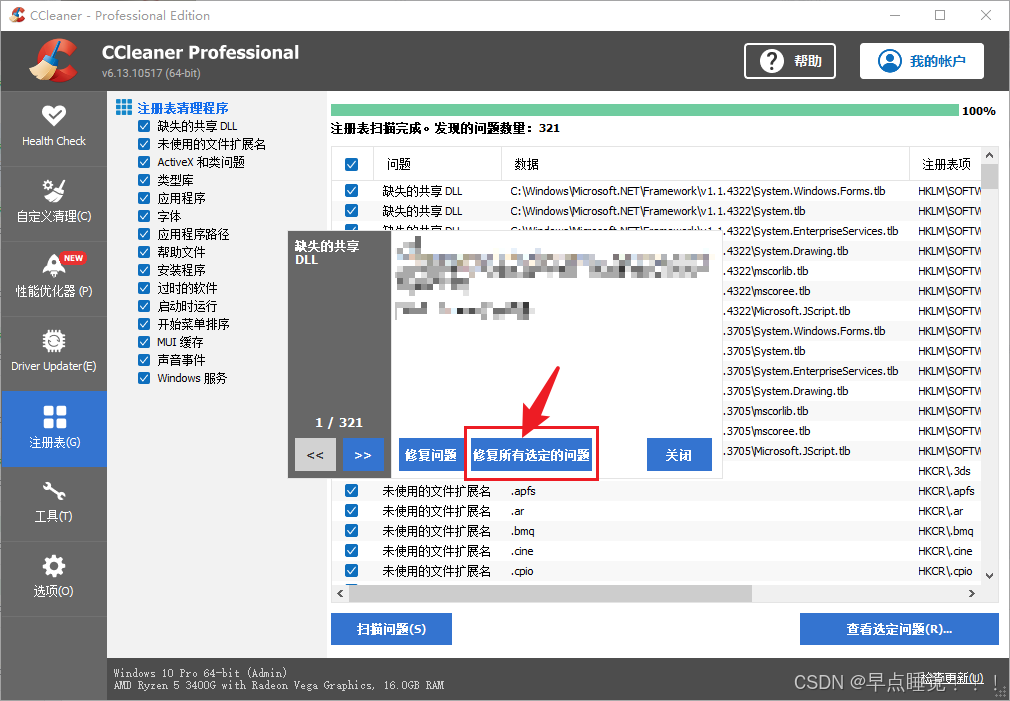Click 关闭 to close dialog
The image size is (1010, 701).
[x=679, y=455]
